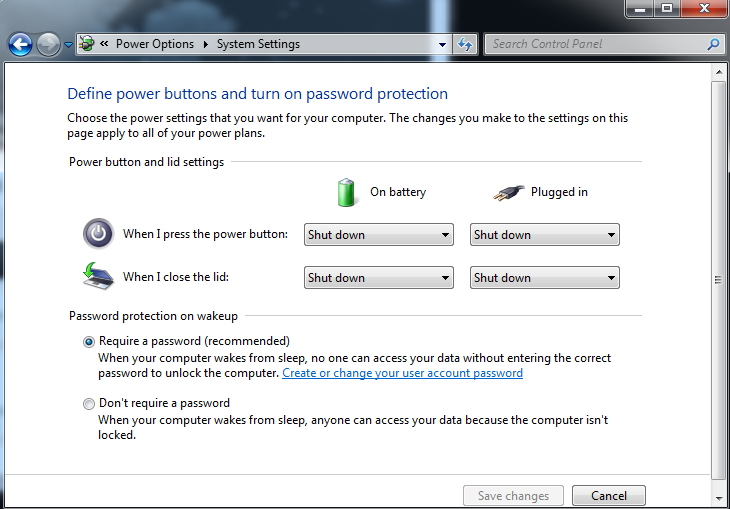Click the laptop lid close icon

[98, 276]
